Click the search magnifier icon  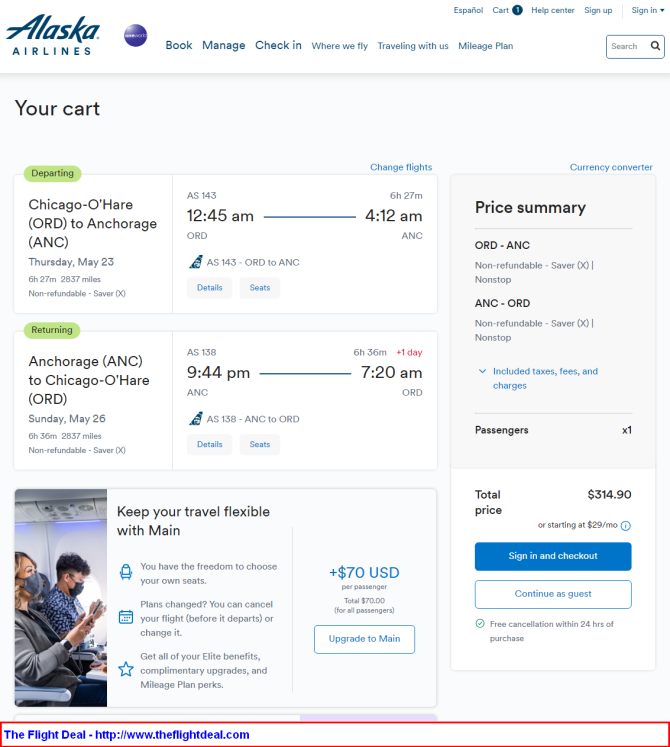coord(655,46)
